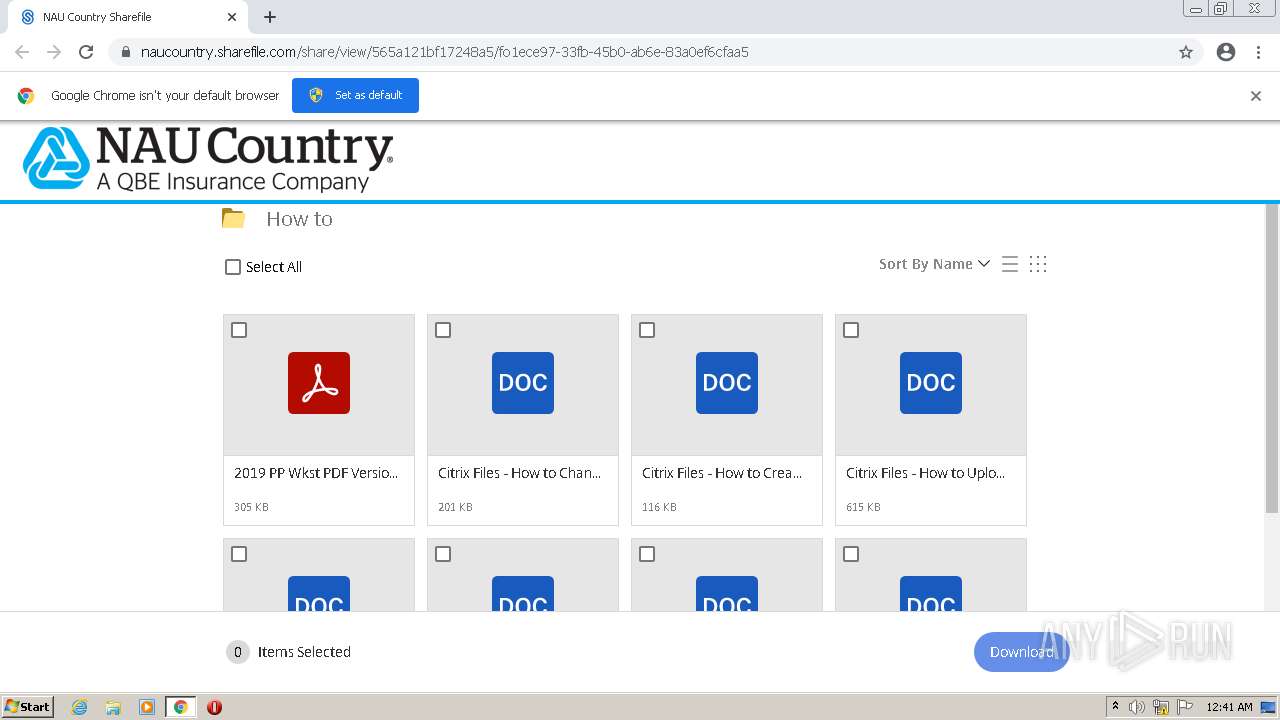1280x720 pixels.
Task: Open media player from taskbar
Action: tap(146, 707)
